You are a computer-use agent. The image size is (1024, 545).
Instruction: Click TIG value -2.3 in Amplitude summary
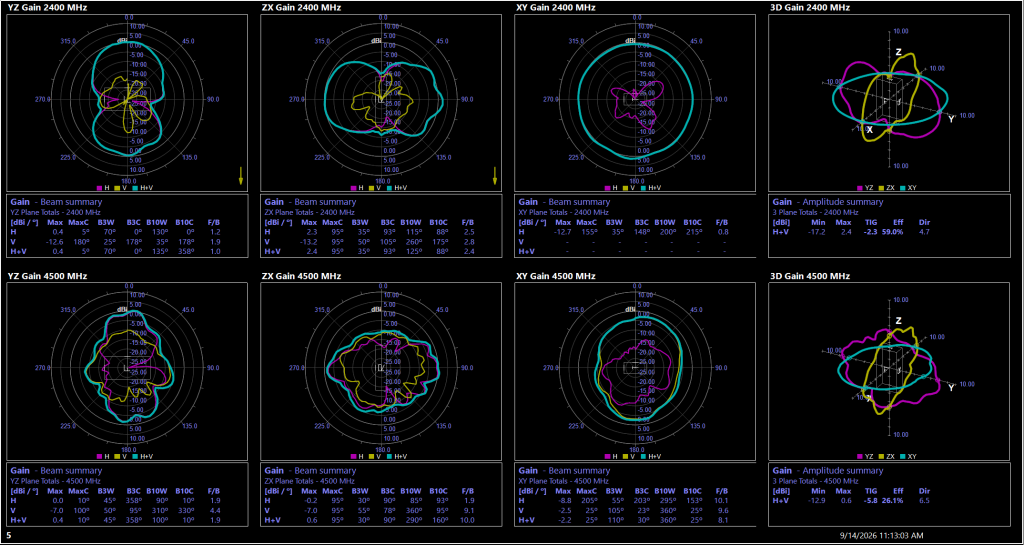point(869,231)
